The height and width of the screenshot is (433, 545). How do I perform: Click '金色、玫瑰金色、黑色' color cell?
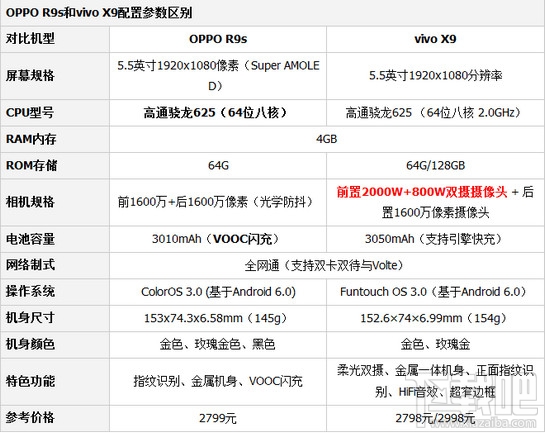(218, 344)
